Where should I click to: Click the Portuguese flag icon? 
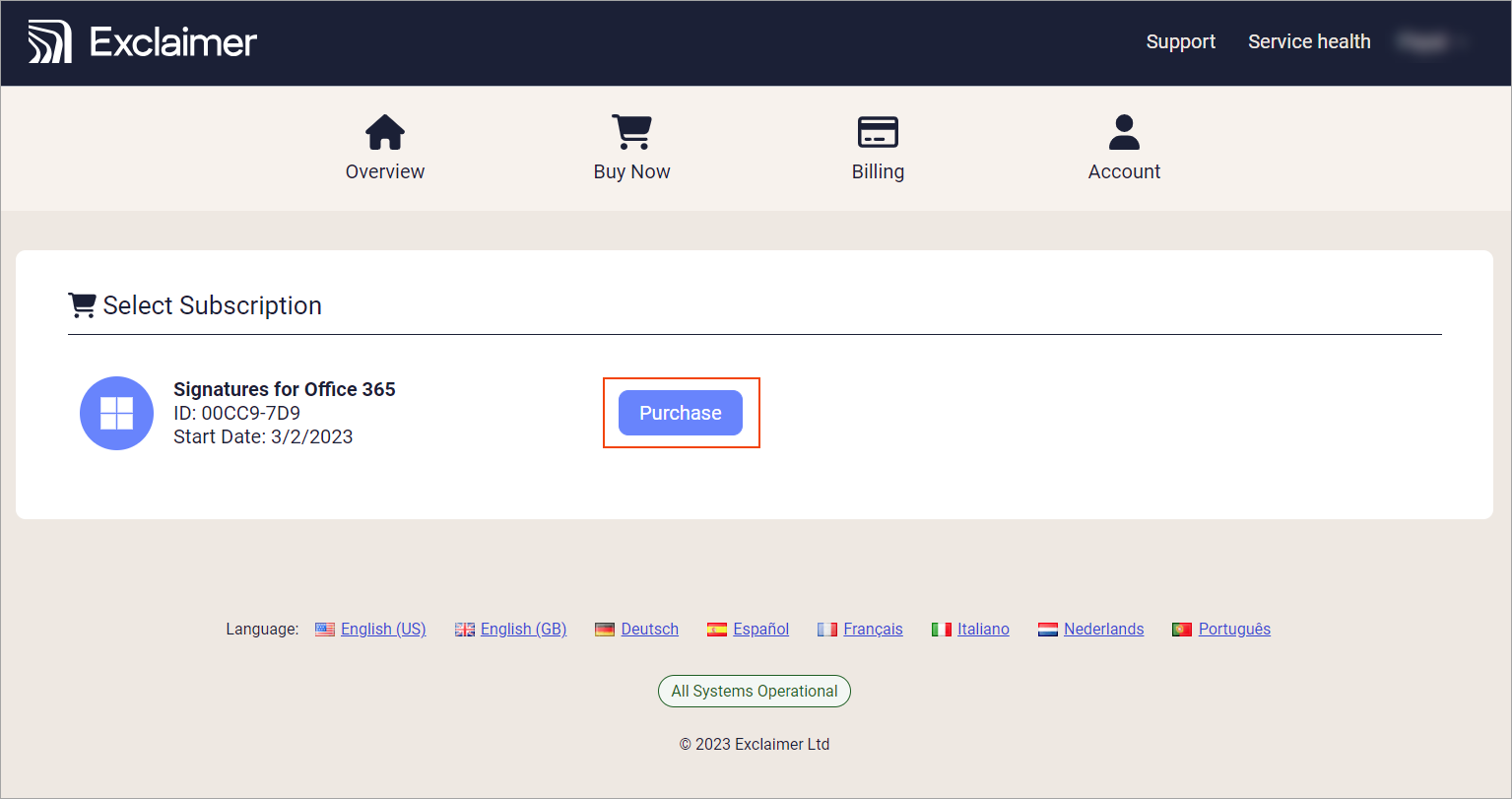click(x=1182, y=629)
